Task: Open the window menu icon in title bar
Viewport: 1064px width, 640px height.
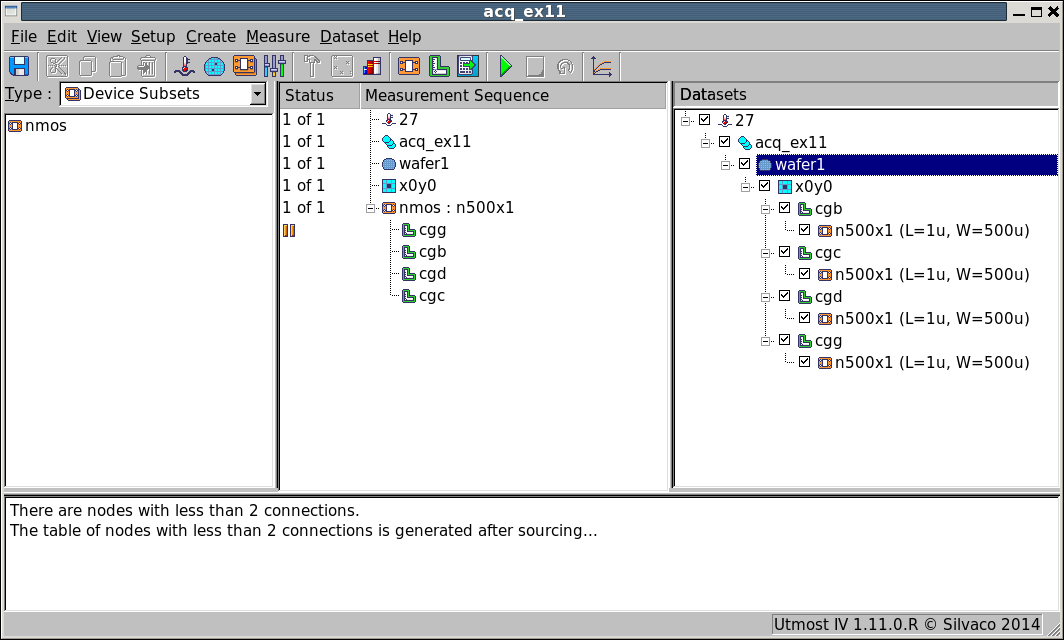Action: 11,12
